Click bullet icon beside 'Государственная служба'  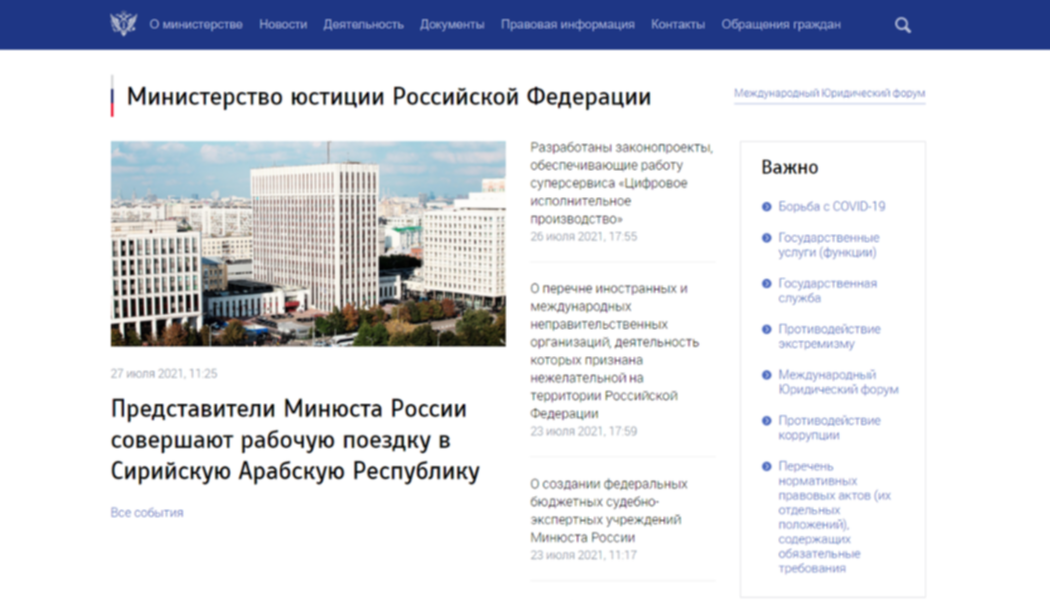(x=767, y=283)
